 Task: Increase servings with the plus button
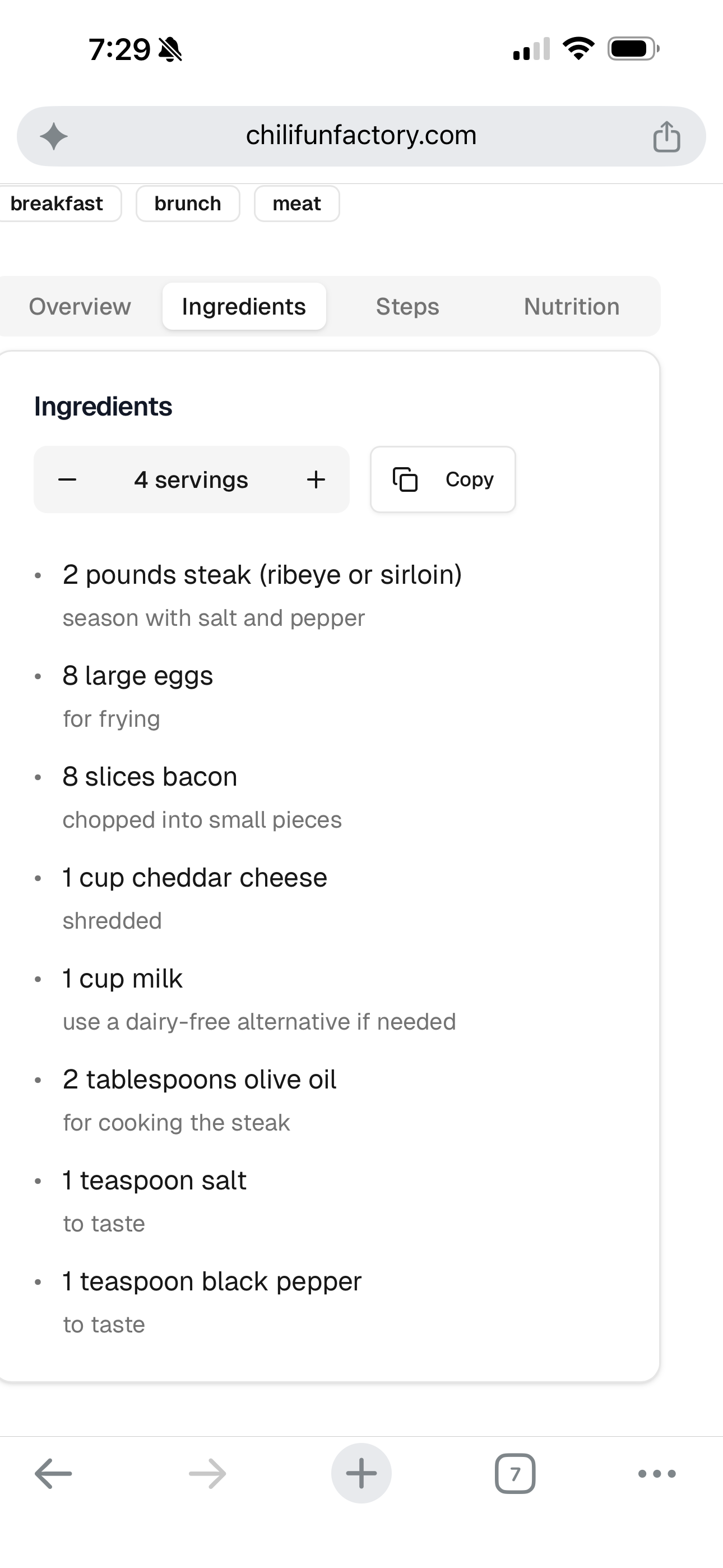click(x=316, y=479)
